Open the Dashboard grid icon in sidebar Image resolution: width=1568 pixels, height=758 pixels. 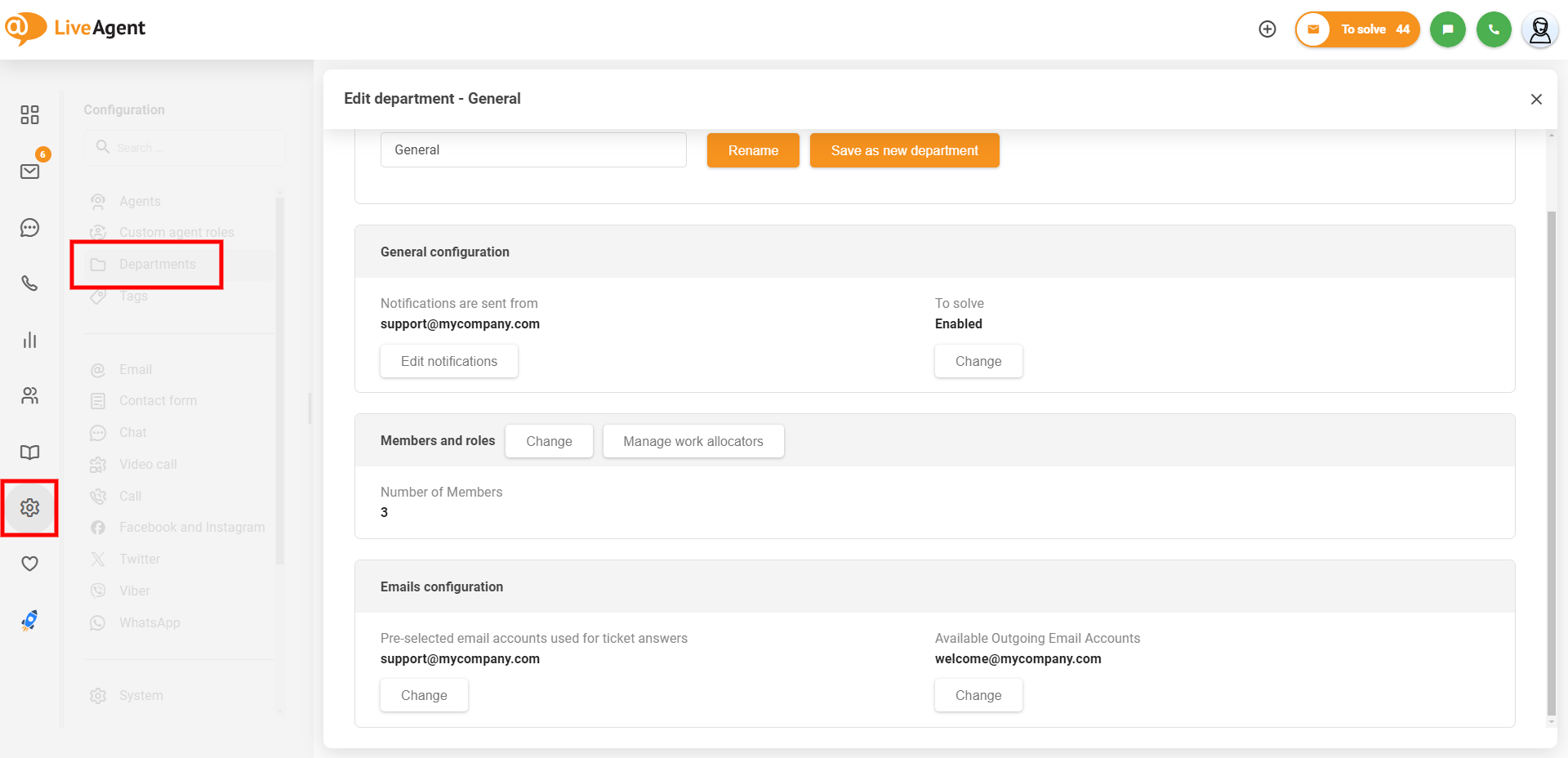tap(29, 114)
